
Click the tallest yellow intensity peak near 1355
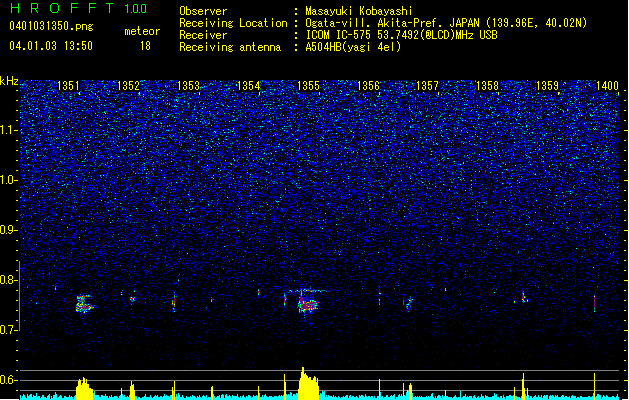307,383
